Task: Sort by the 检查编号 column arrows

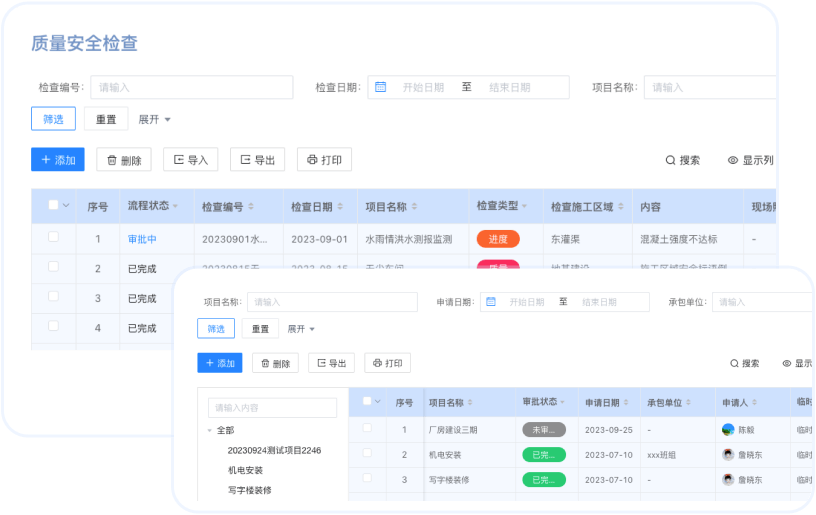Action: pyautogui.click(x=252, y=207)
